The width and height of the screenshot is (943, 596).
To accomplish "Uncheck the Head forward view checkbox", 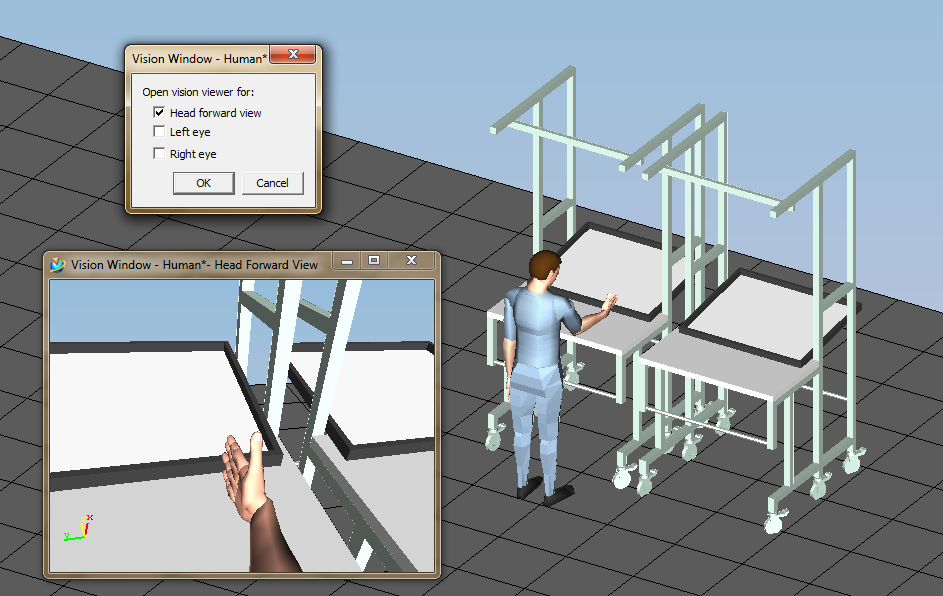I will (x=159, y=112).
